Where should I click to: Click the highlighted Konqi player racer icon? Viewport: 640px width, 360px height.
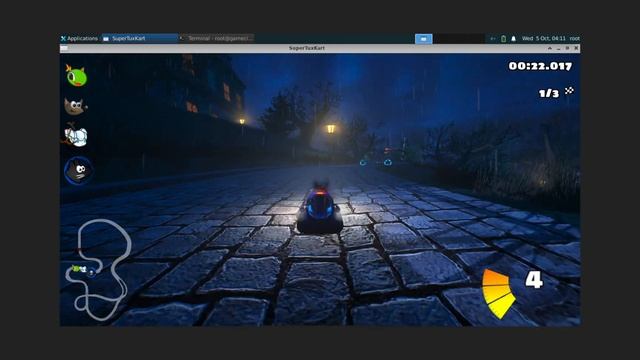[78, 170]
